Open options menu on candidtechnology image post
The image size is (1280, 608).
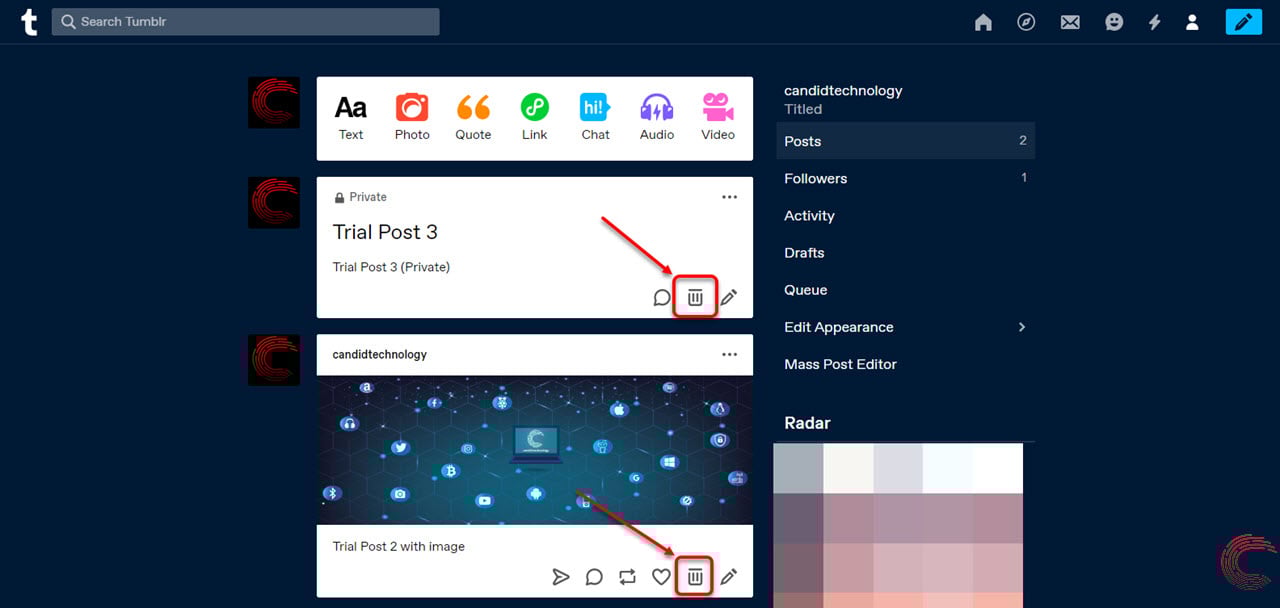pos(729,354)
